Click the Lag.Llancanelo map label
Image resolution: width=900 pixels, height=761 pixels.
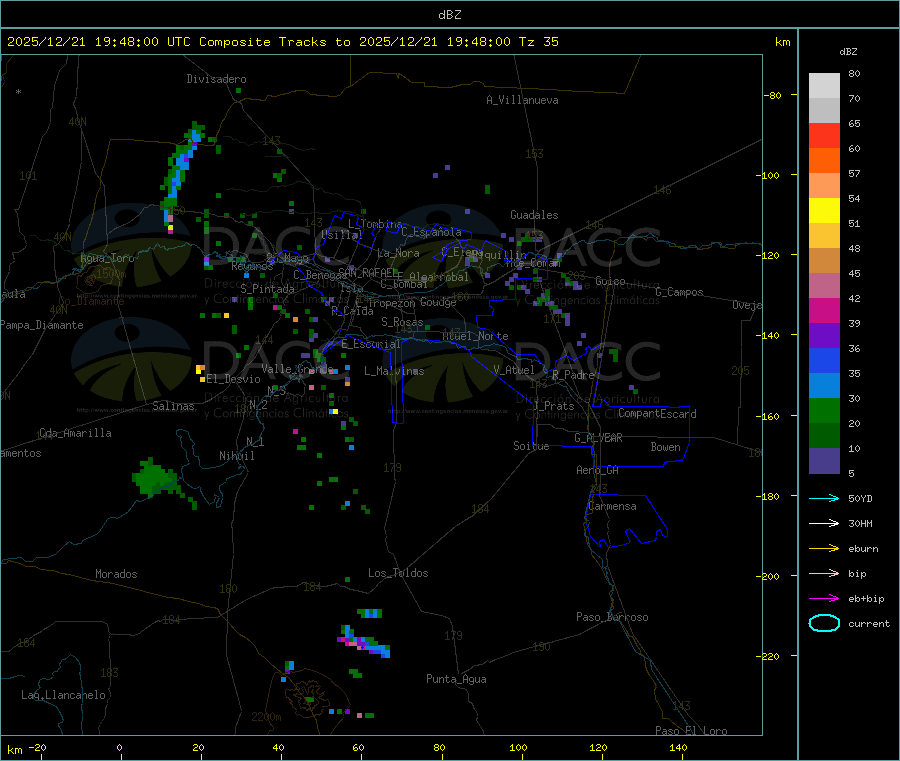coord(64,695)
